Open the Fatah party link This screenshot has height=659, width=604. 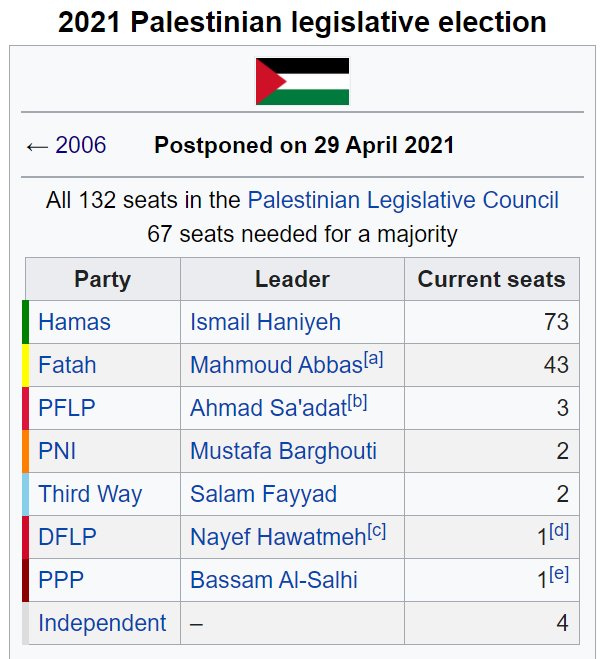[x=67, y=365]
